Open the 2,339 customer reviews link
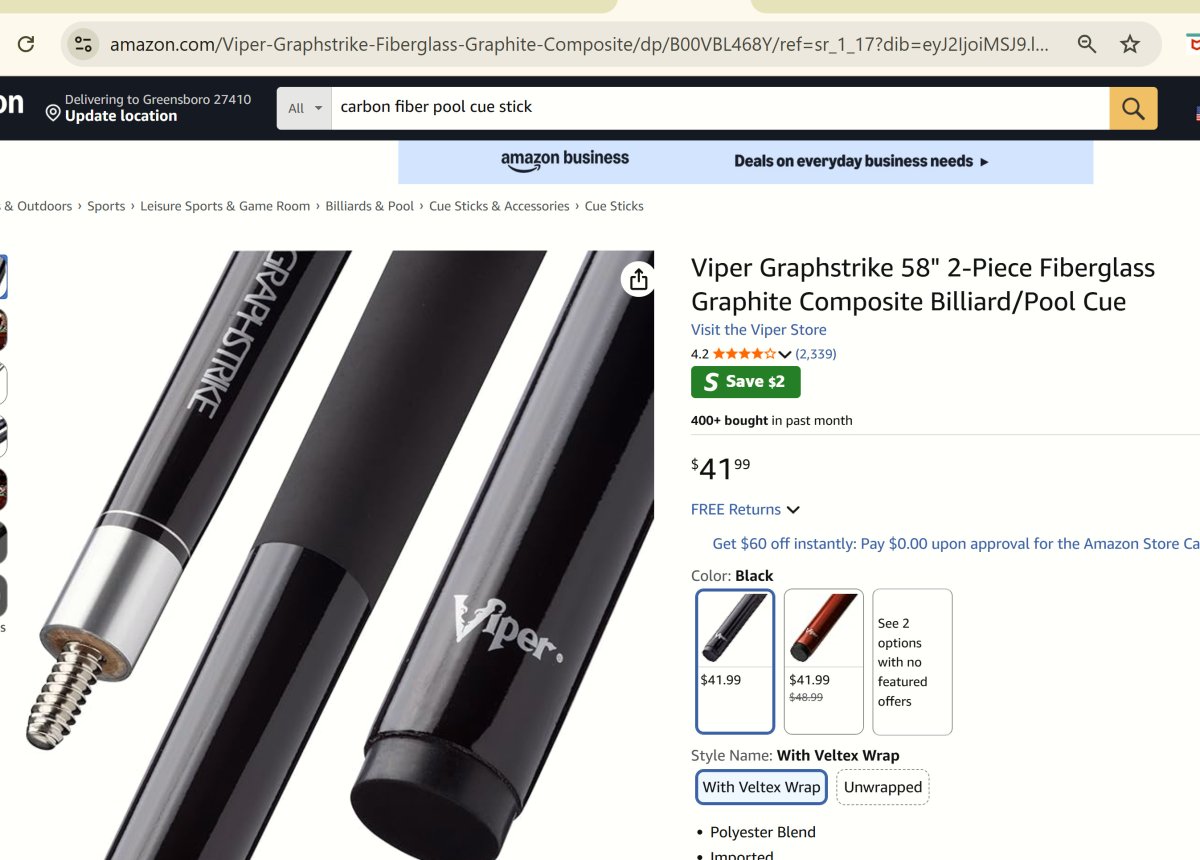1200x860 pixels. coord(816,354)
